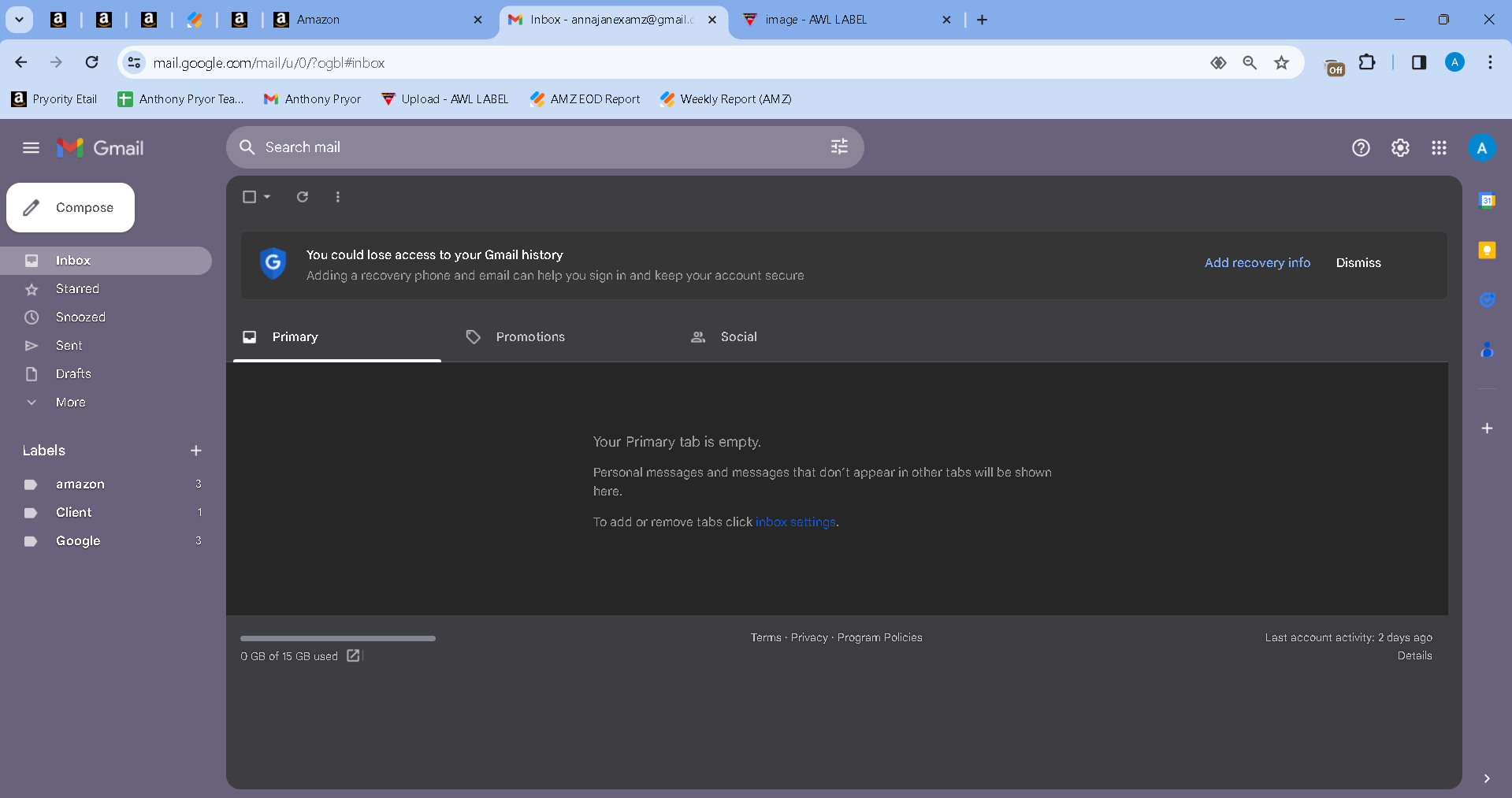Open Chrome zoom magnifier icon
1512x798 pixels.
[x=1250, y=62]
